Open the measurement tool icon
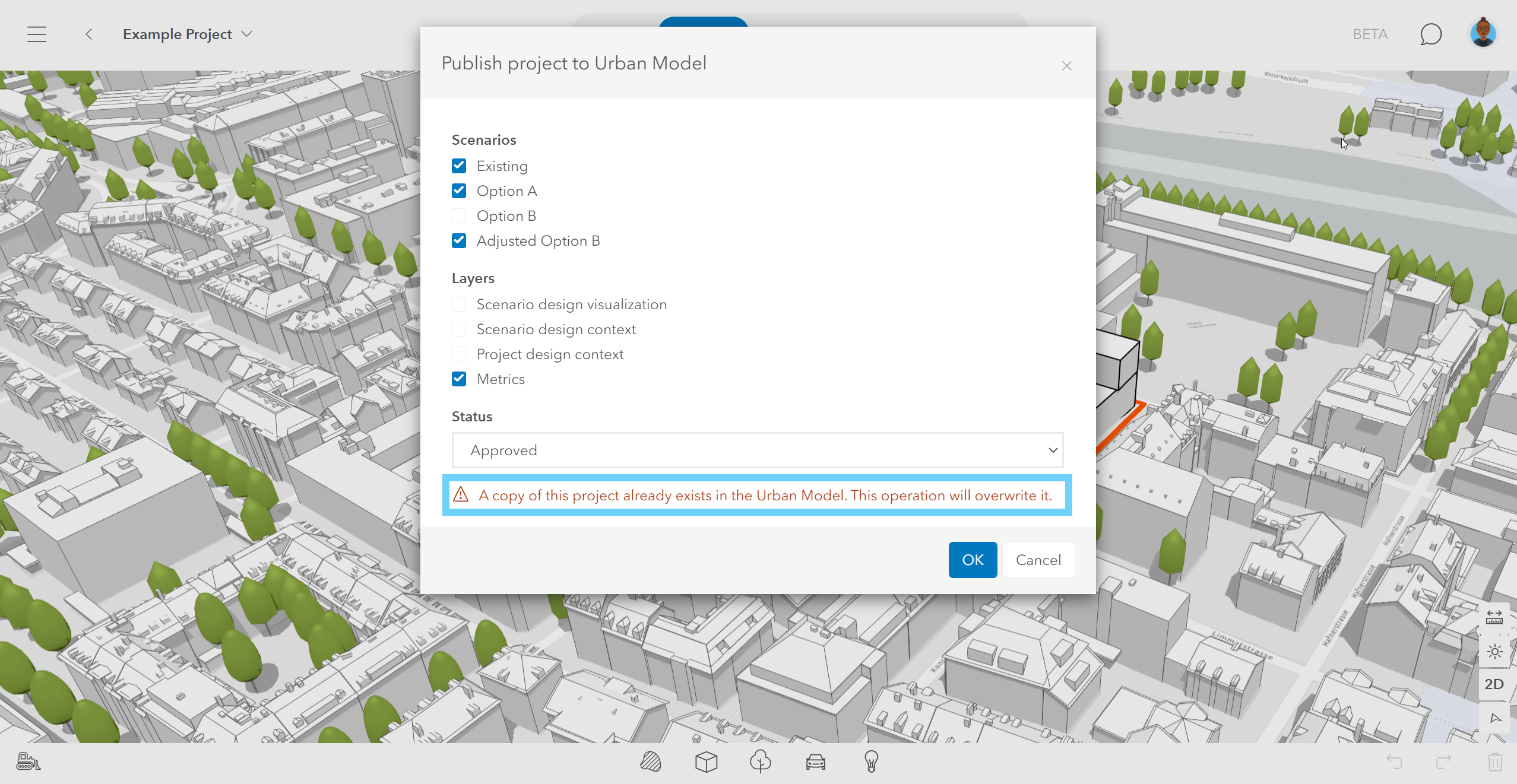The height and width of the screenshot is (784, 1517). click(1494, 617)
